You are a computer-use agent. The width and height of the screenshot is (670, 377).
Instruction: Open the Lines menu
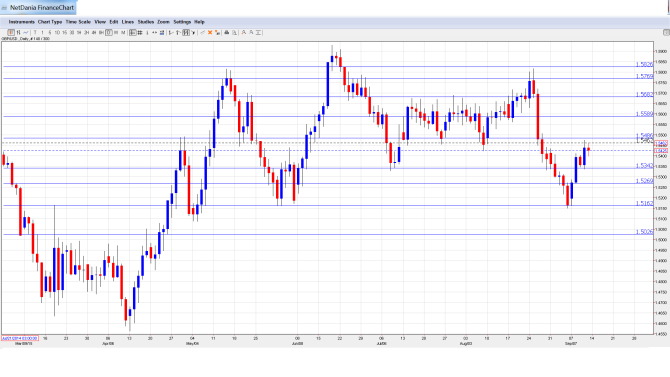(128, 22)
